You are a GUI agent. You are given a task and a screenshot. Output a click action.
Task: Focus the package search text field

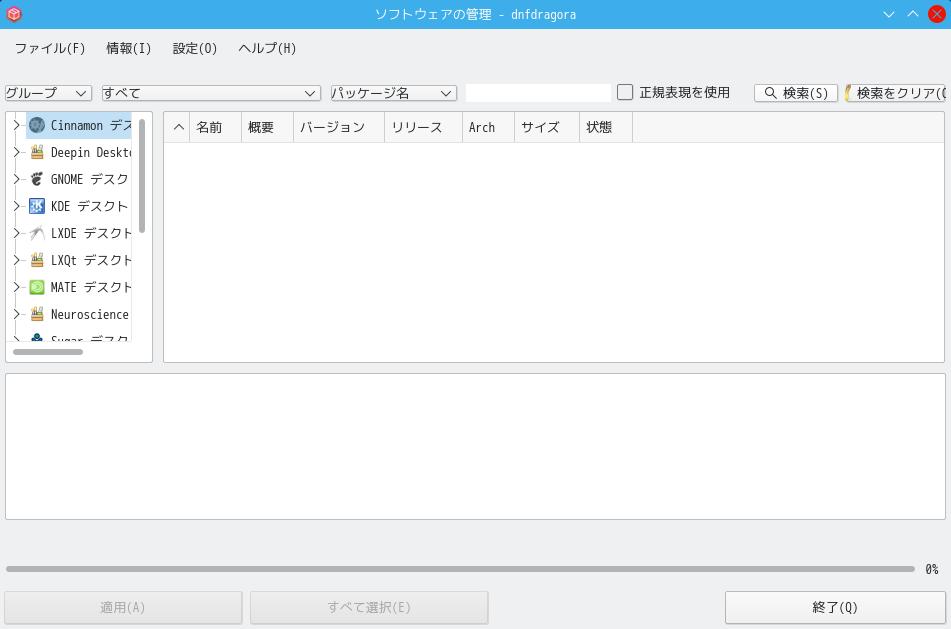[x=538, y=93]
